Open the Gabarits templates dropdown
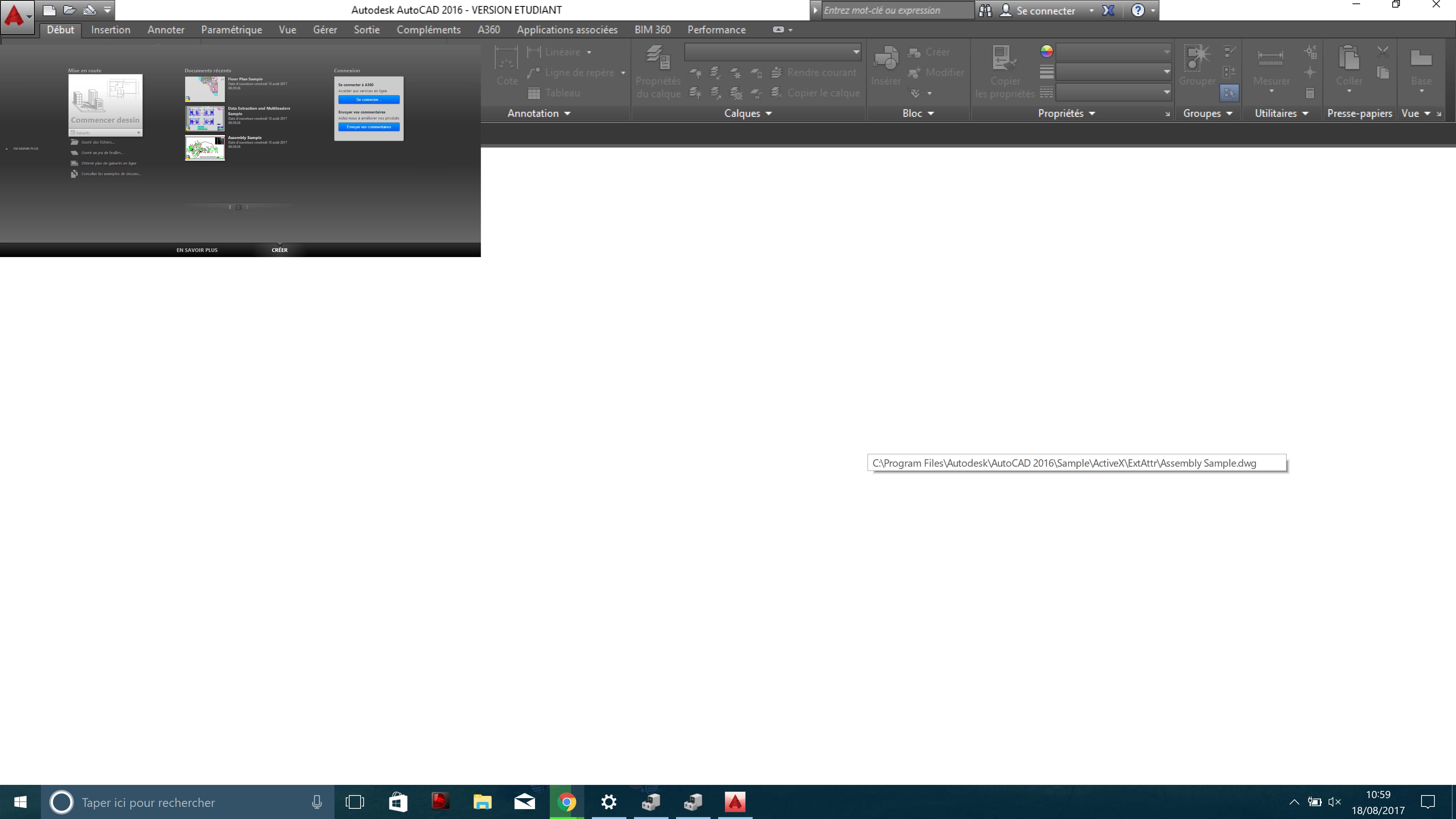1456x819 pixels. click(105, 132)
